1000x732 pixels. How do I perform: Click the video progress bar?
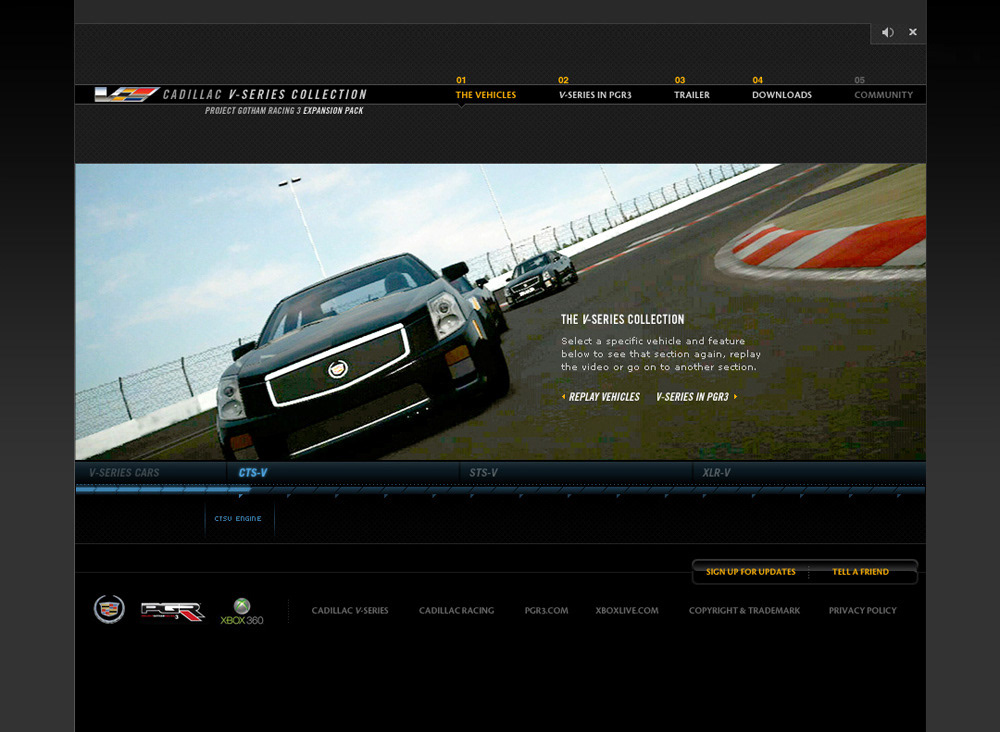pyautogui.click(x=500, y=489)
